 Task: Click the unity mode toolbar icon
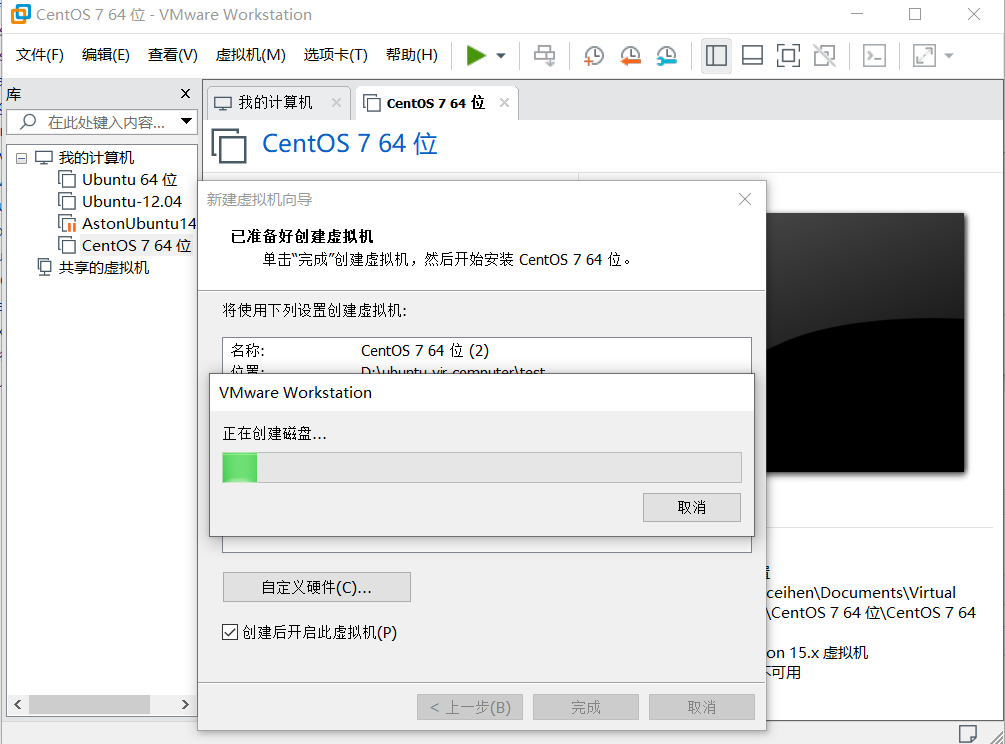point(824,56)
